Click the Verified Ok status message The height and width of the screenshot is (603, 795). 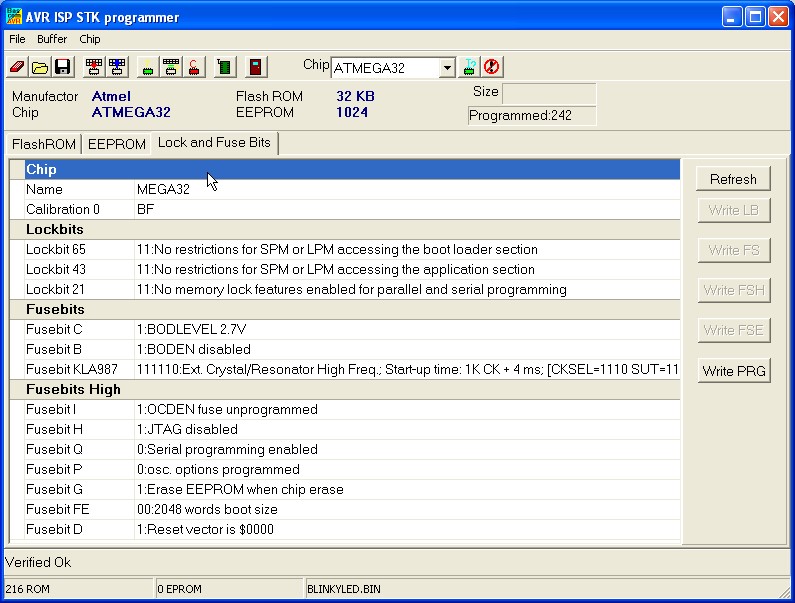38,562
